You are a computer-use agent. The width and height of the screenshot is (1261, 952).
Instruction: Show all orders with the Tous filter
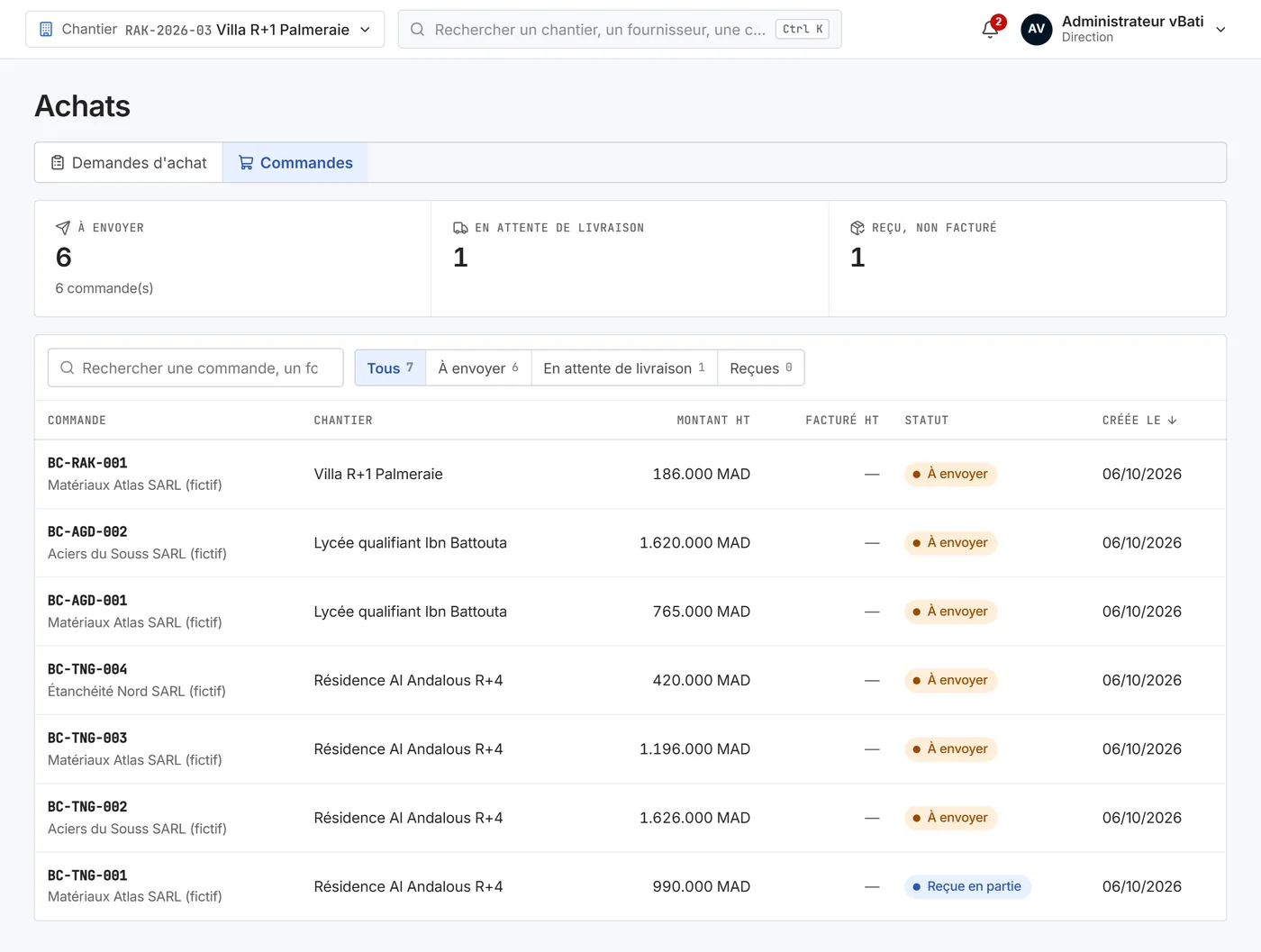[390, 368]
